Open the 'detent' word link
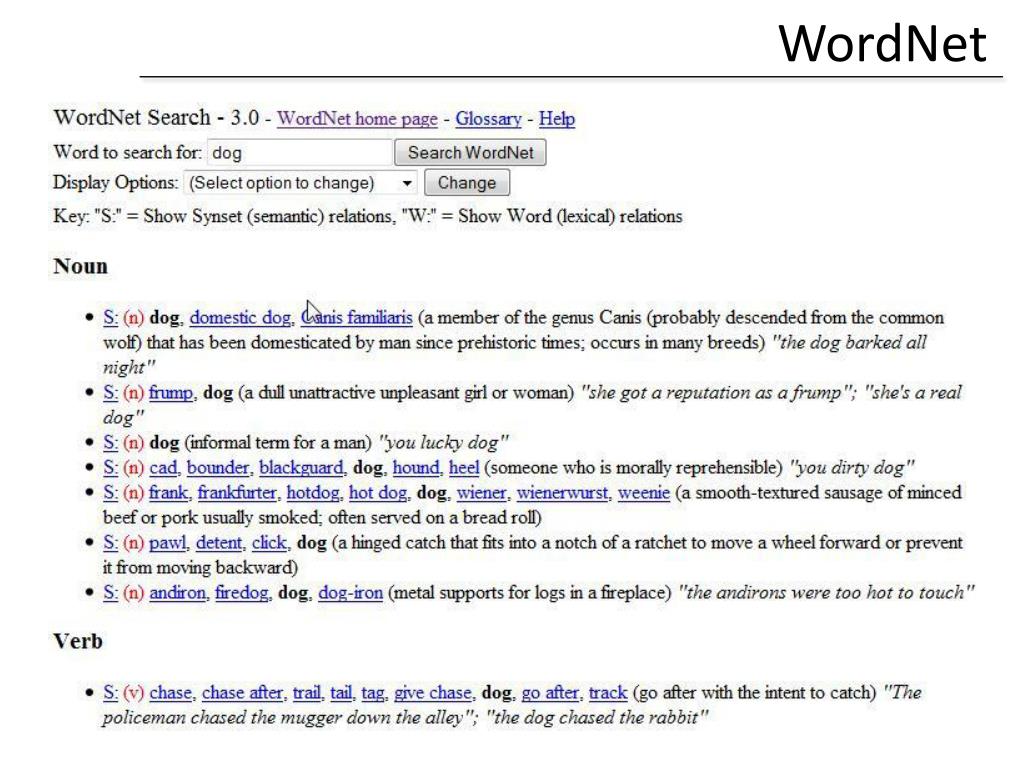This screenshot has width=1024, height=768. coord(219,543)
